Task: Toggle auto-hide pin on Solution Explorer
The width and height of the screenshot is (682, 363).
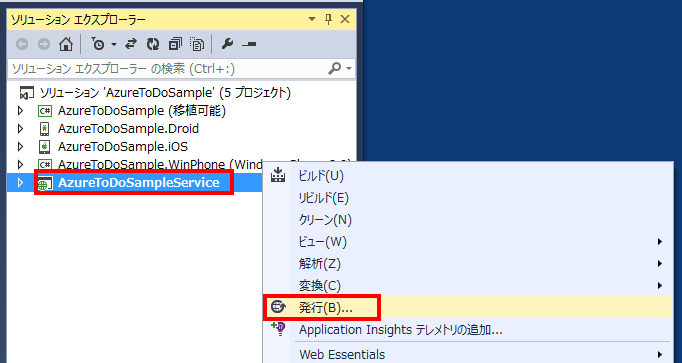Action: click(x=328, y=19)
